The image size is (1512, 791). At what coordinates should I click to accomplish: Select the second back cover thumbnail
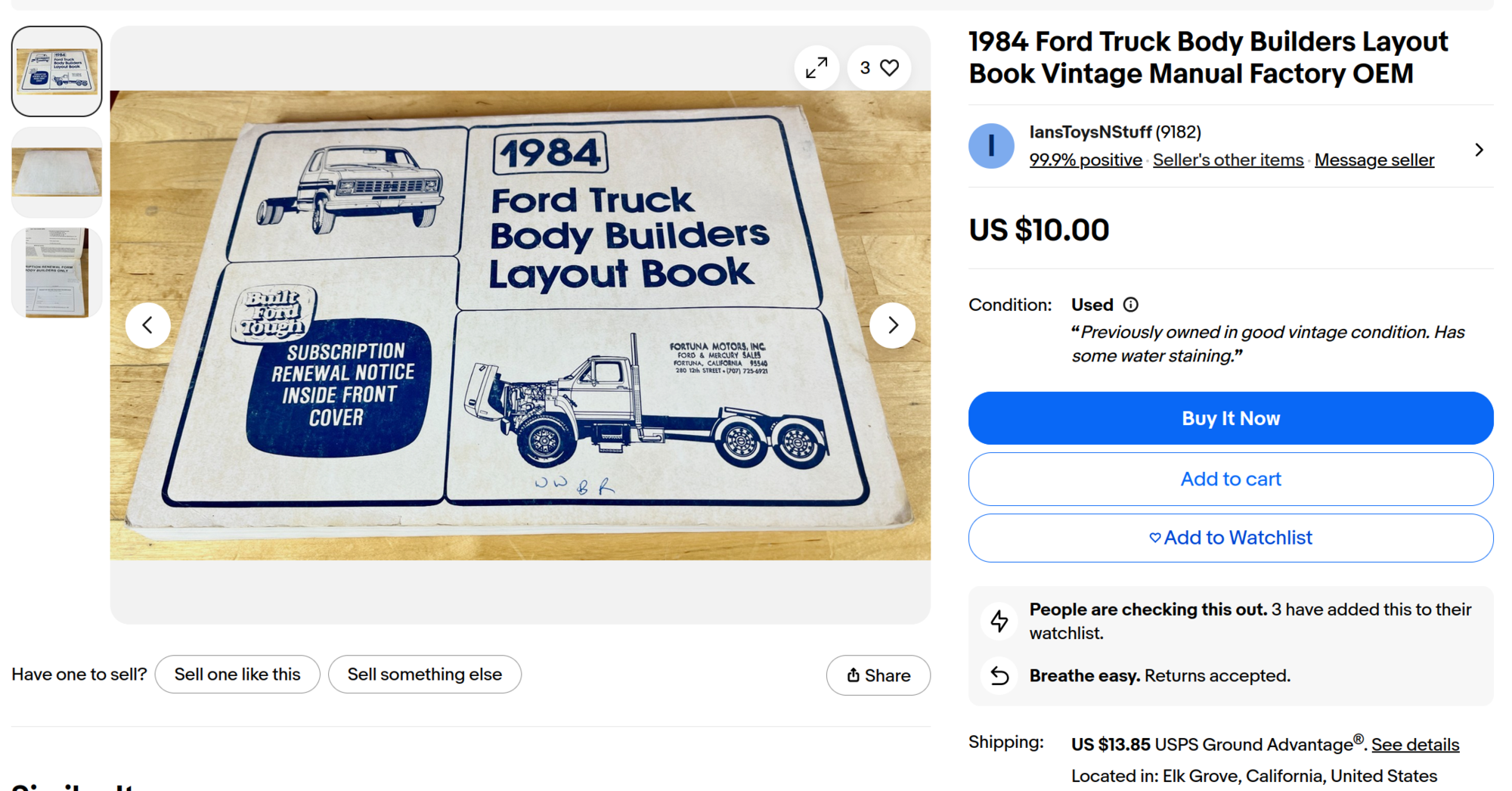57,172
